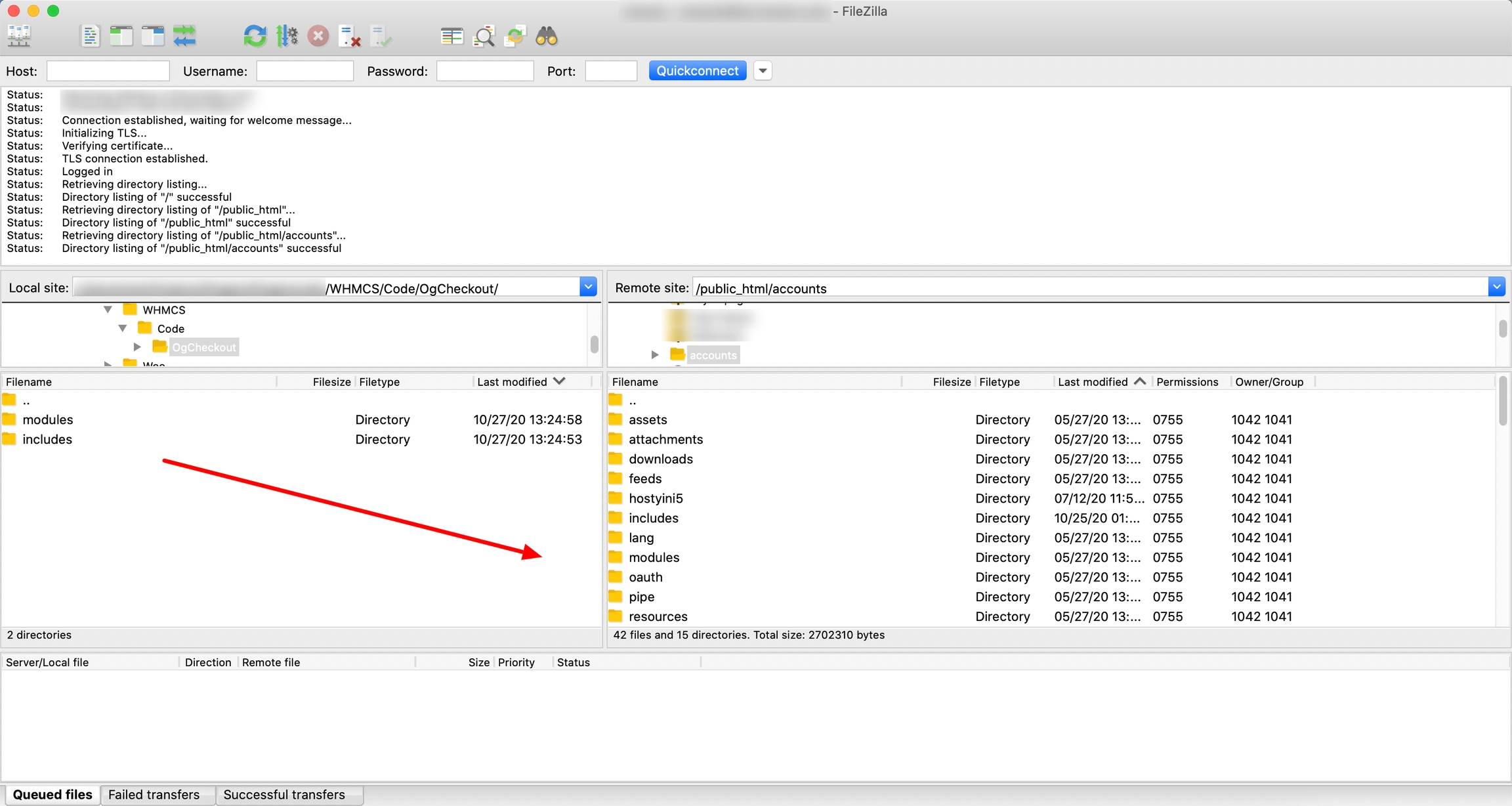Click the red cancel operation icon
The width and height of the screenshot is (1512, 806).
(318, 36)
